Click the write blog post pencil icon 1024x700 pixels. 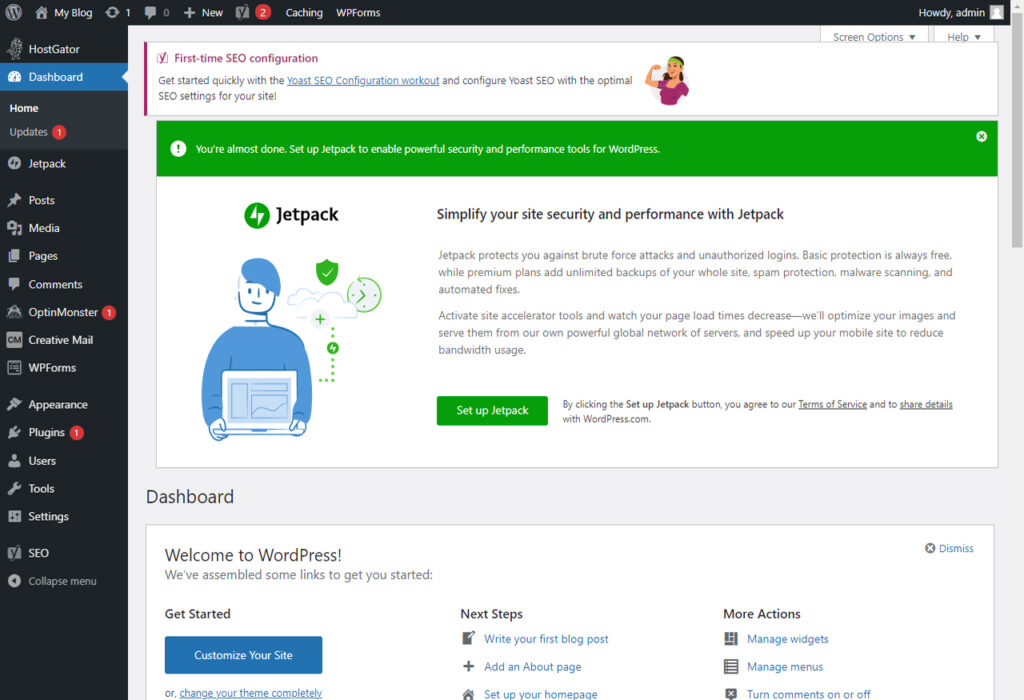468,638
